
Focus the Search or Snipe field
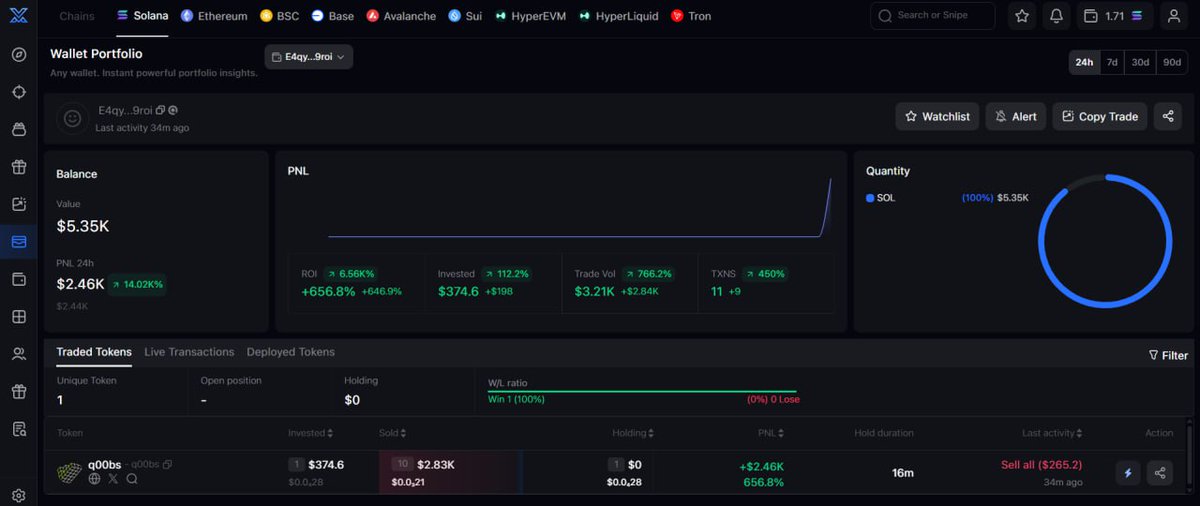(x=933, y=16)
